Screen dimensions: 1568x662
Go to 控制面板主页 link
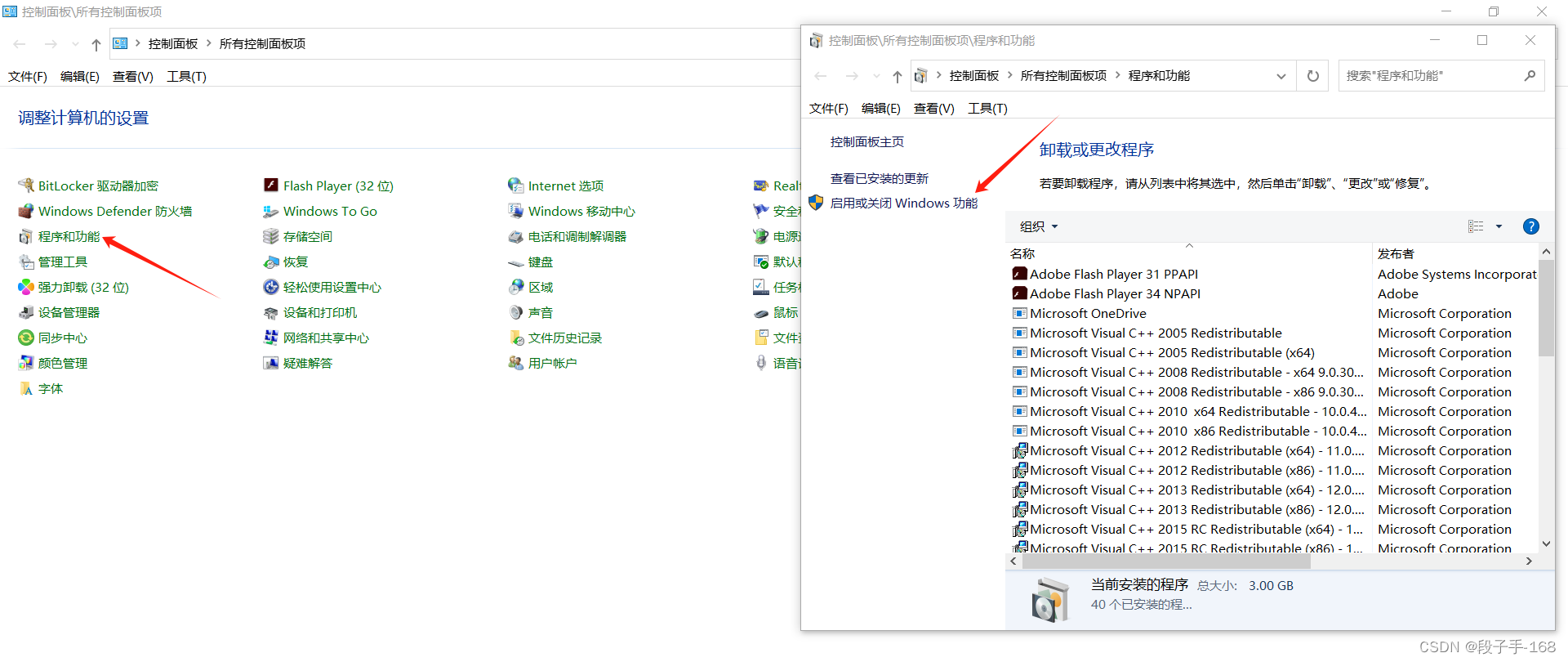(x=867, y=142)
